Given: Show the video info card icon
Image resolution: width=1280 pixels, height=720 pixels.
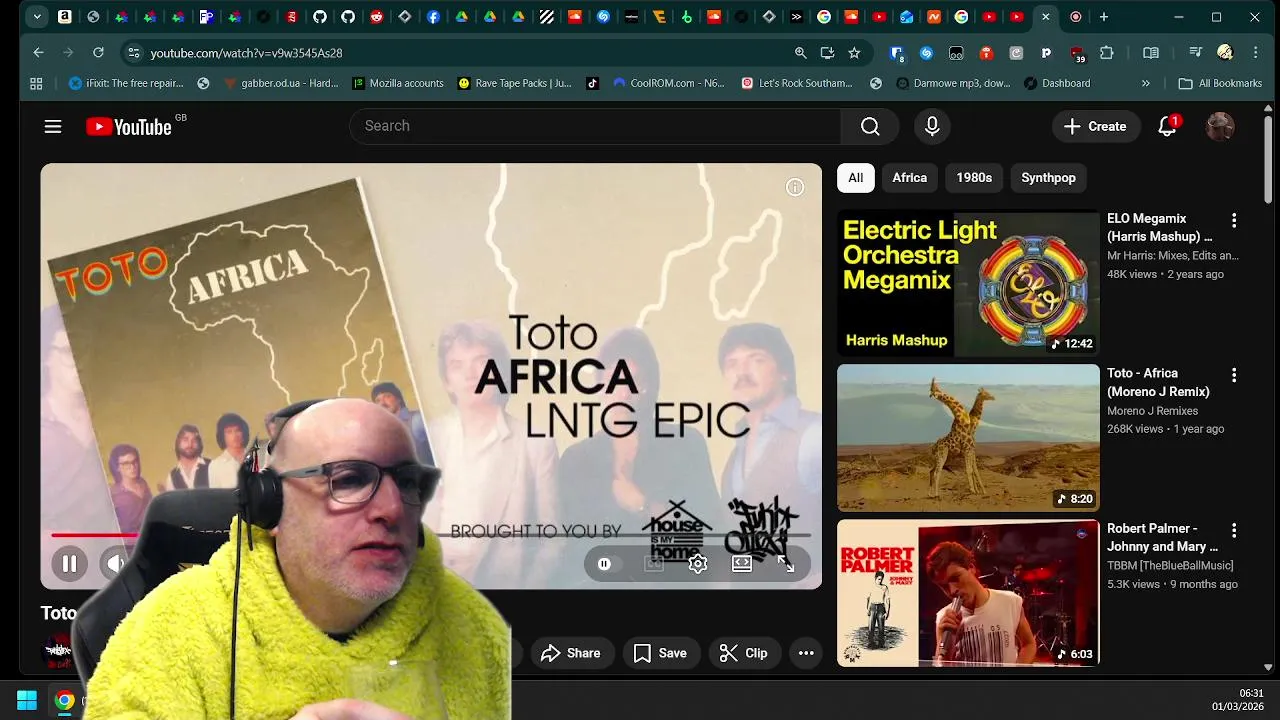Looking at the screenshot, I should 795,187.
